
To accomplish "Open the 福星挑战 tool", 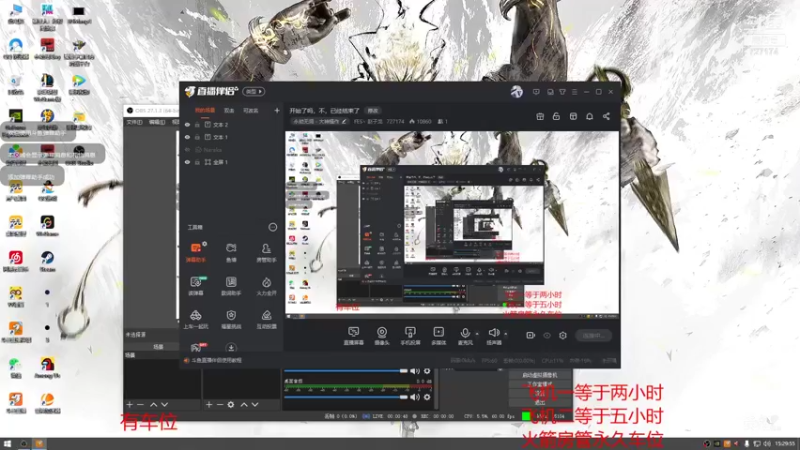I will tap(231, 319).
